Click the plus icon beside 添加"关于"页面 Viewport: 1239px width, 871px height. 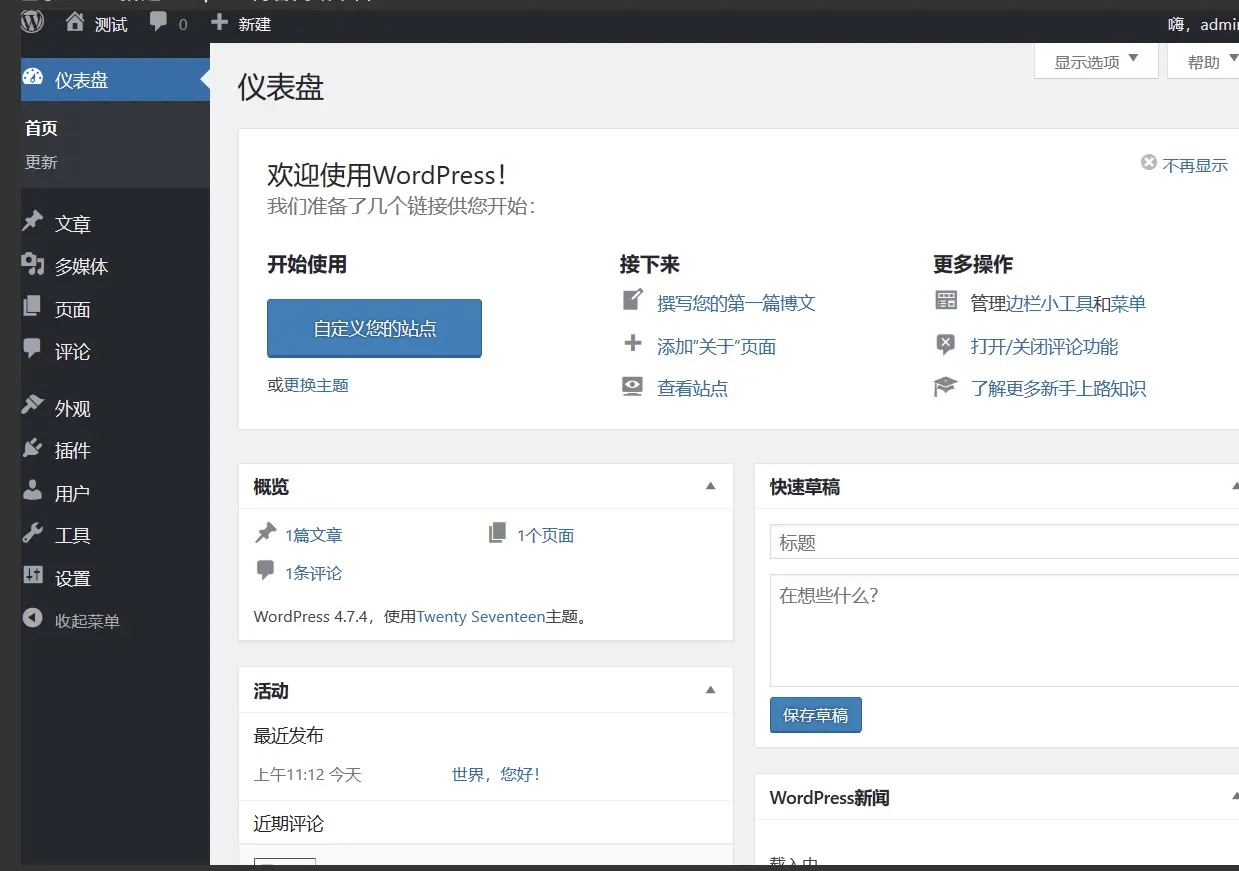[x=632, y=344]
